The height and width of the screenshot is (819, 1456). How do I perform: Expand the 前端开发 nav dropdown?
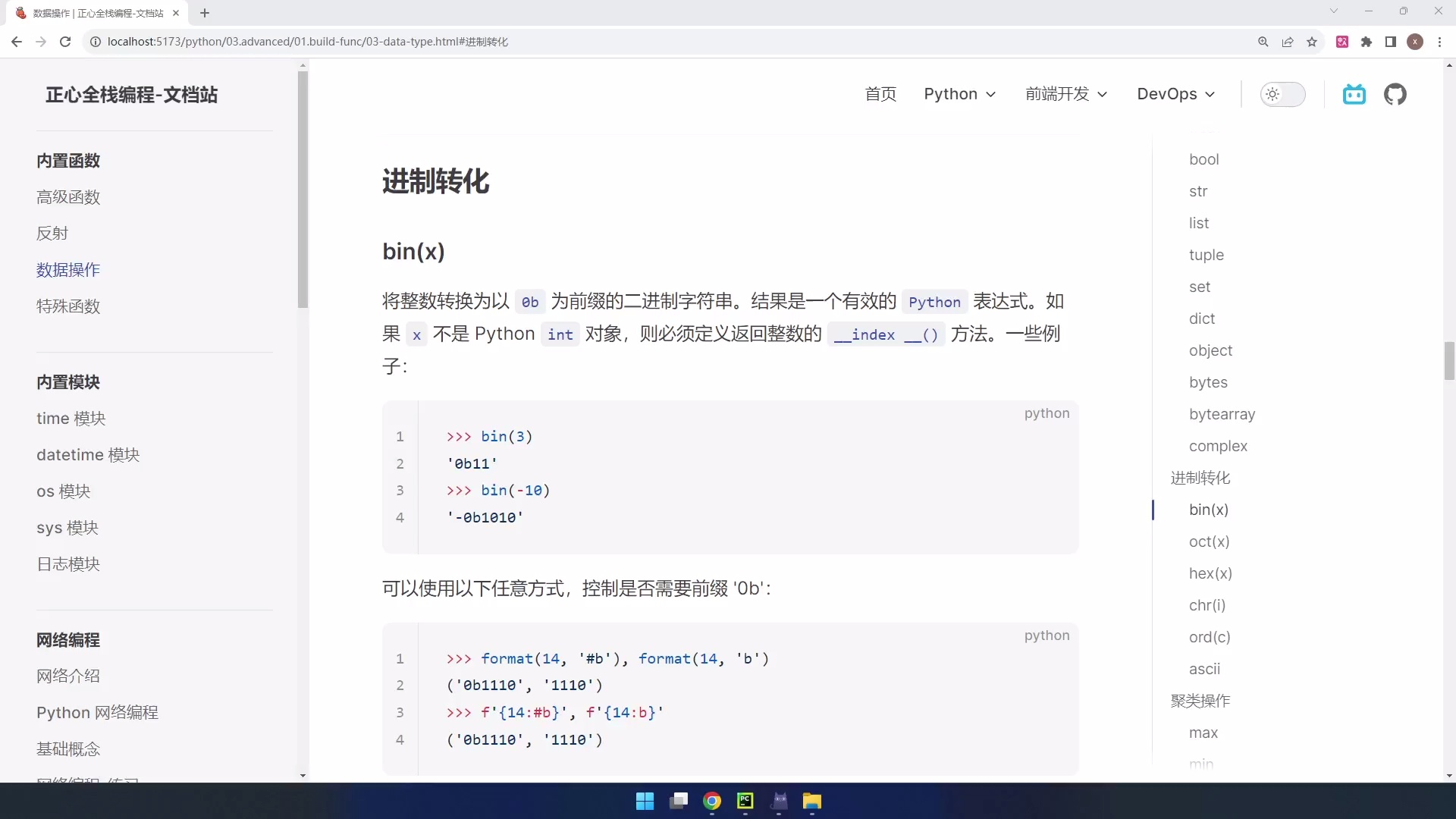[x=1066, y=94]
